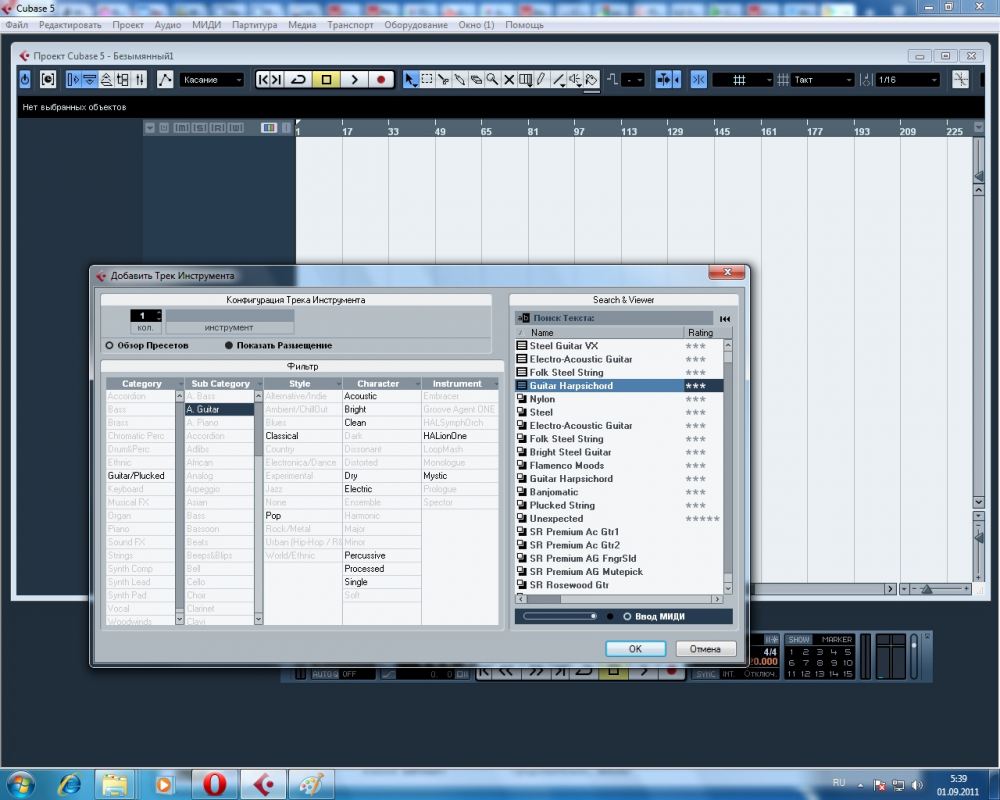Open the Character column header dropdown
The image size is (1000, 800).
click(417, 383)
